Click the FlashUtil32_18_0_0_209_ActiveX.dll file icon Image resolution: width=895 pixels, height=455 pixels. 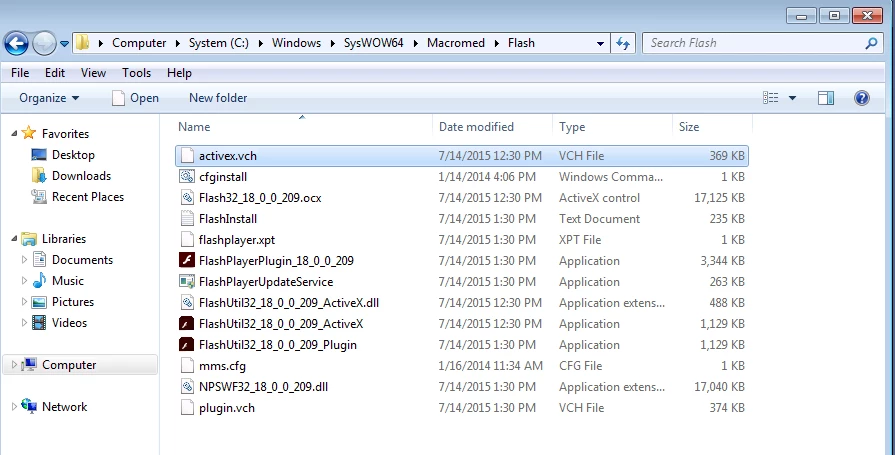187,303
